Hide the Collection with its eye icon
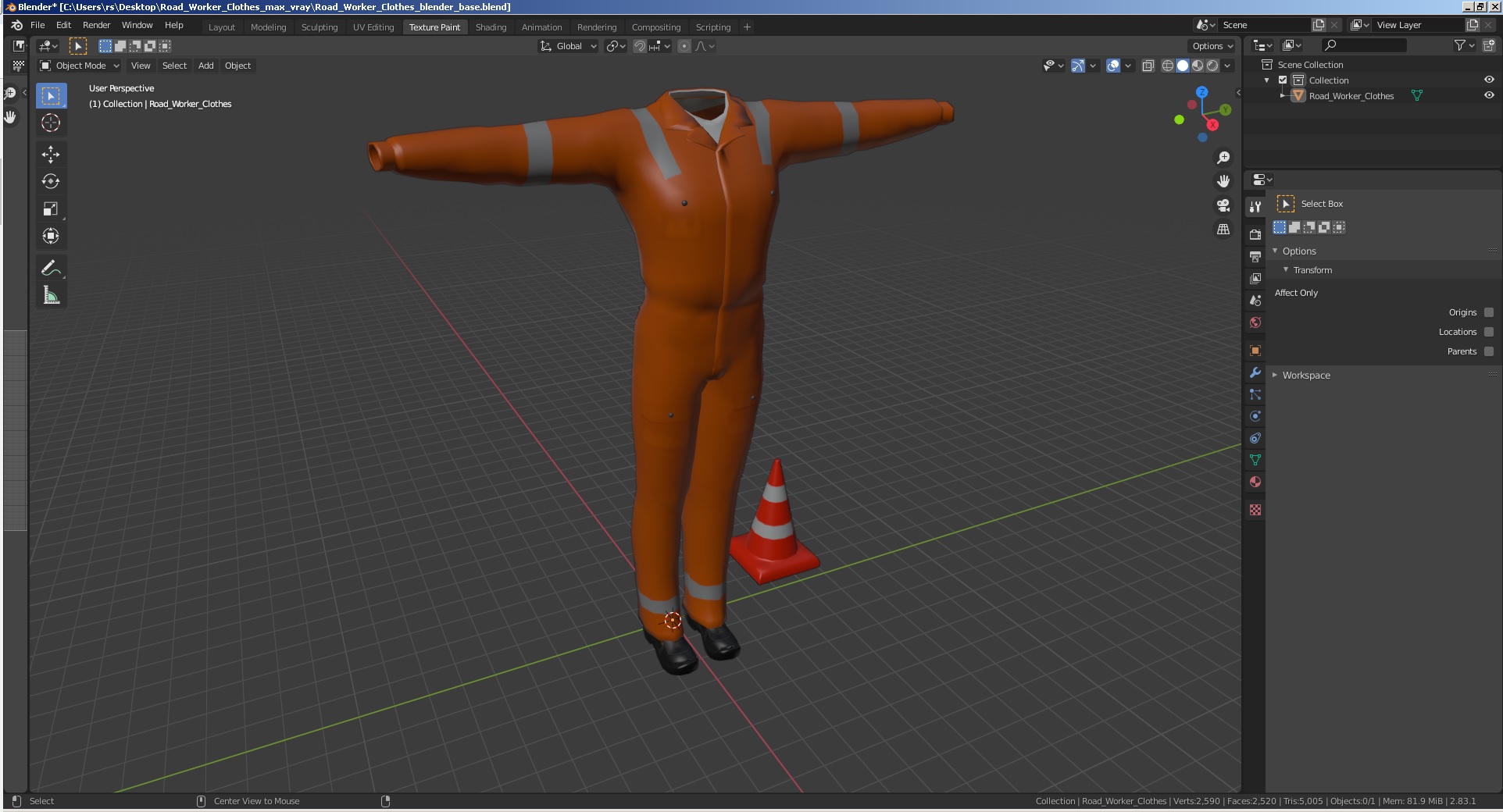Image resolution: width=1503 pixels, height=812 pixels. pyautogui.click(x=1489, y=80)
